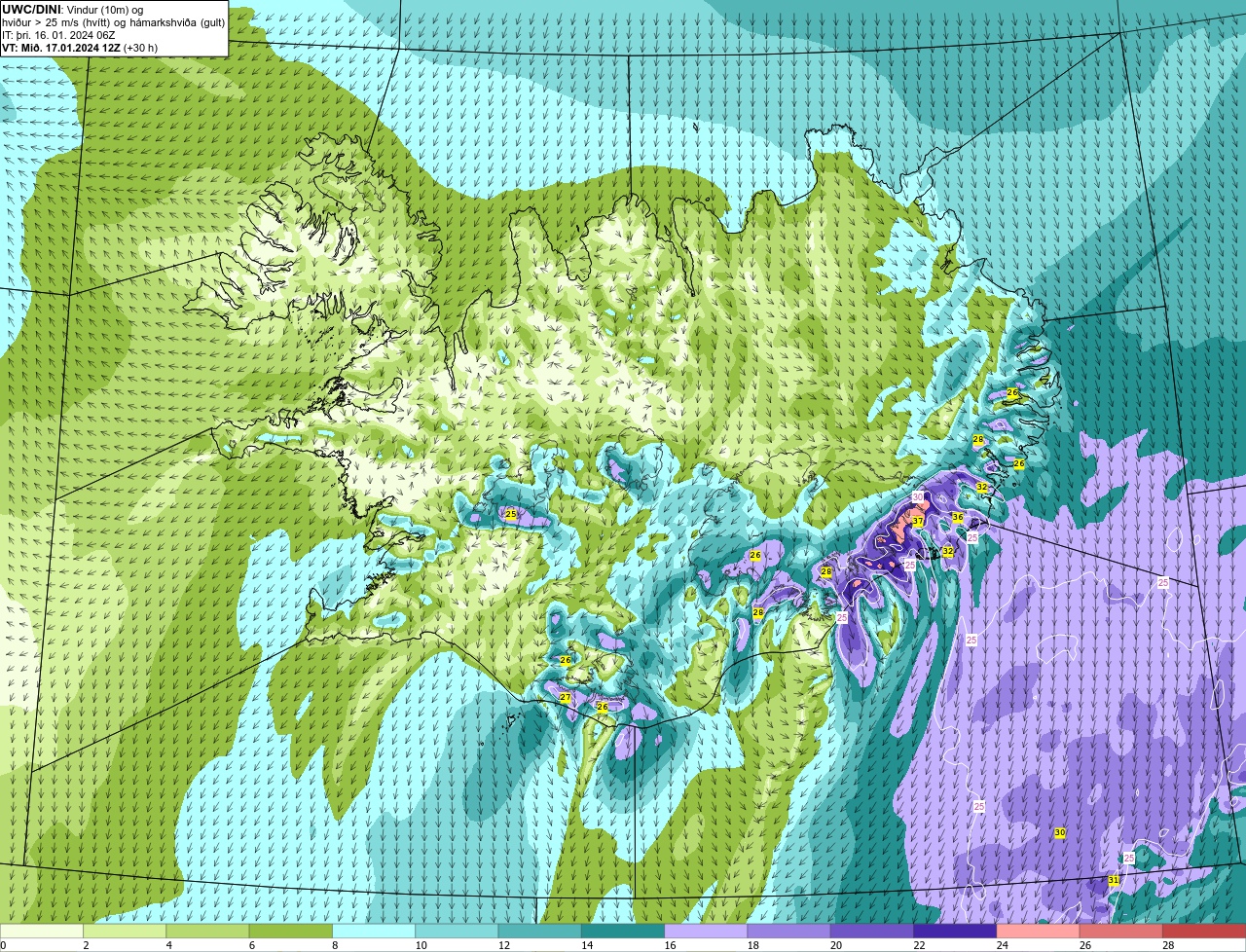1246x952 pixels.
Task: Click the legend tick number 28
Action: (x=1168, y=945)
